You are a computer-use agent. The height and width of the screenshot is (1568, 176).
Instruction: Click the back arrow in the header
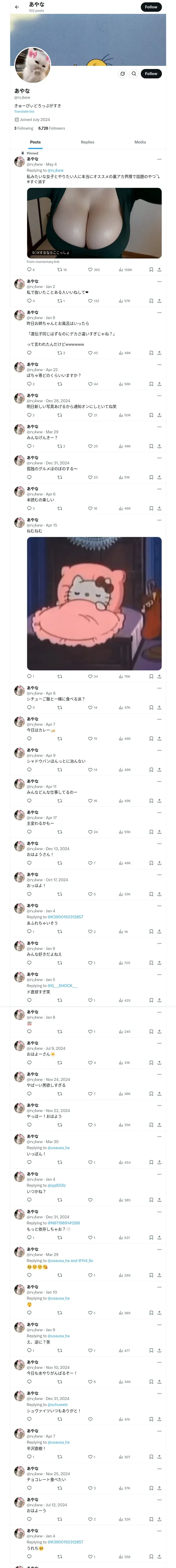17,7
